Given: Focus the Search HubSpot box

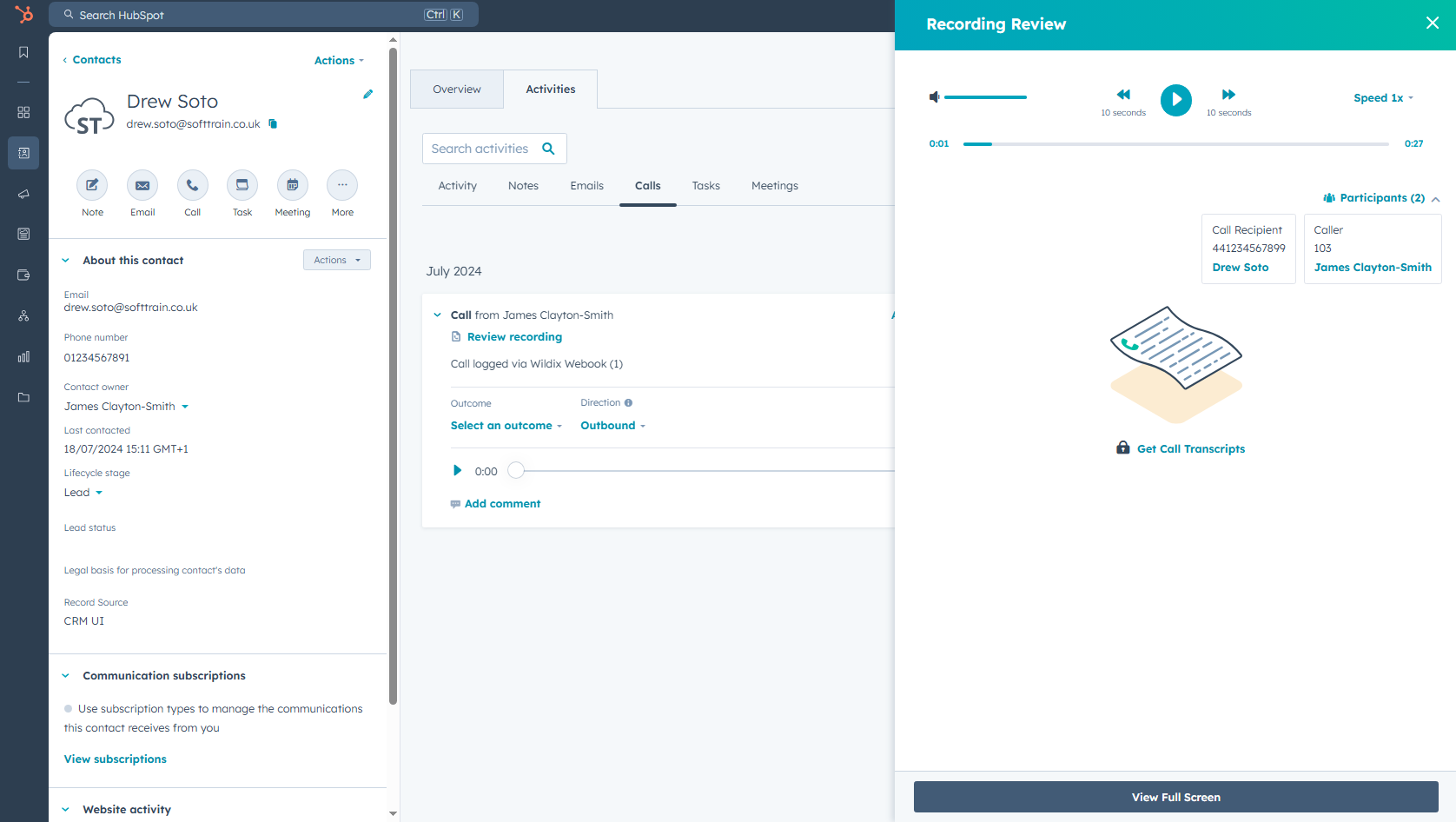Looking at the screenshot, I should pos(263,15).
